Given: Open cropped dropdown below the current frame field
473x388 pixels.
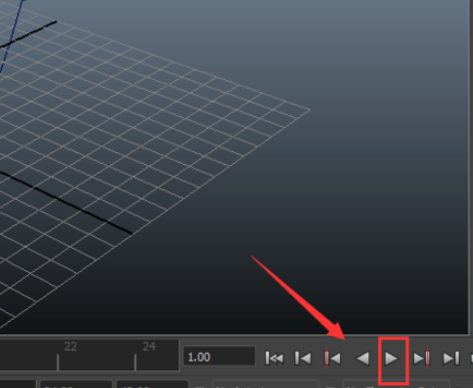Looking at the screenshot, I should tap(265, 384).
